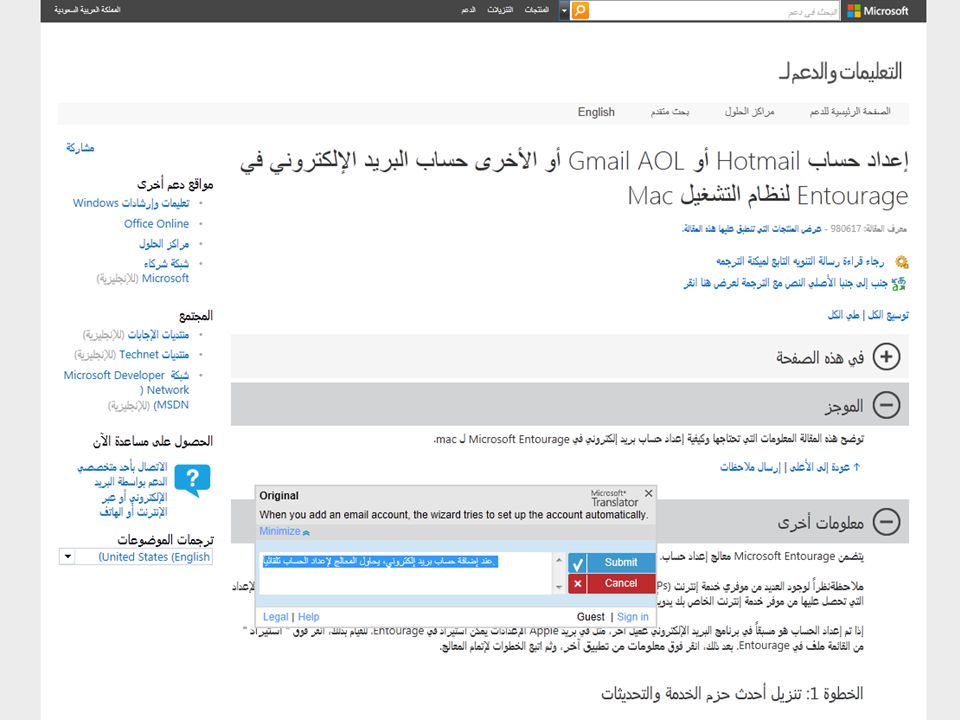
Task: Click إرسال ملاحظات feedback link
Action: [x=750, y=467]
